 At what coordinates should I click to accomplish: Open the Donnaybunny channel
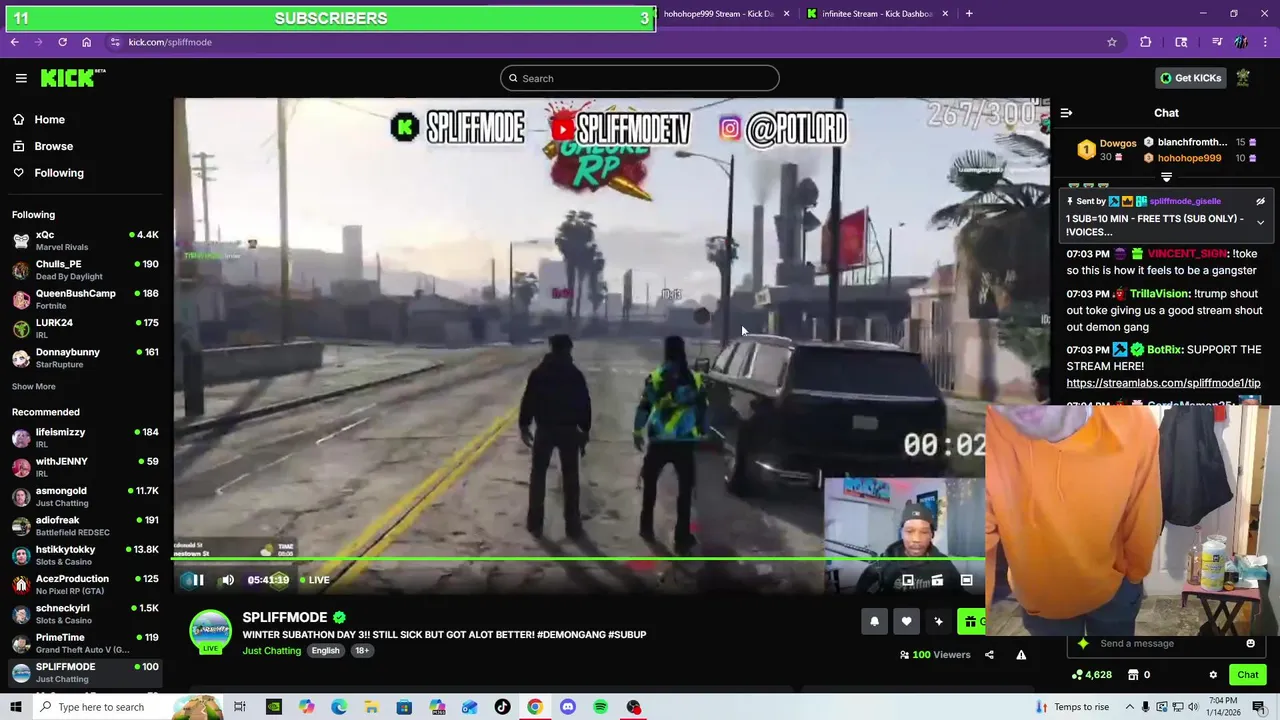pyautogui.click(x=85, y=358)
